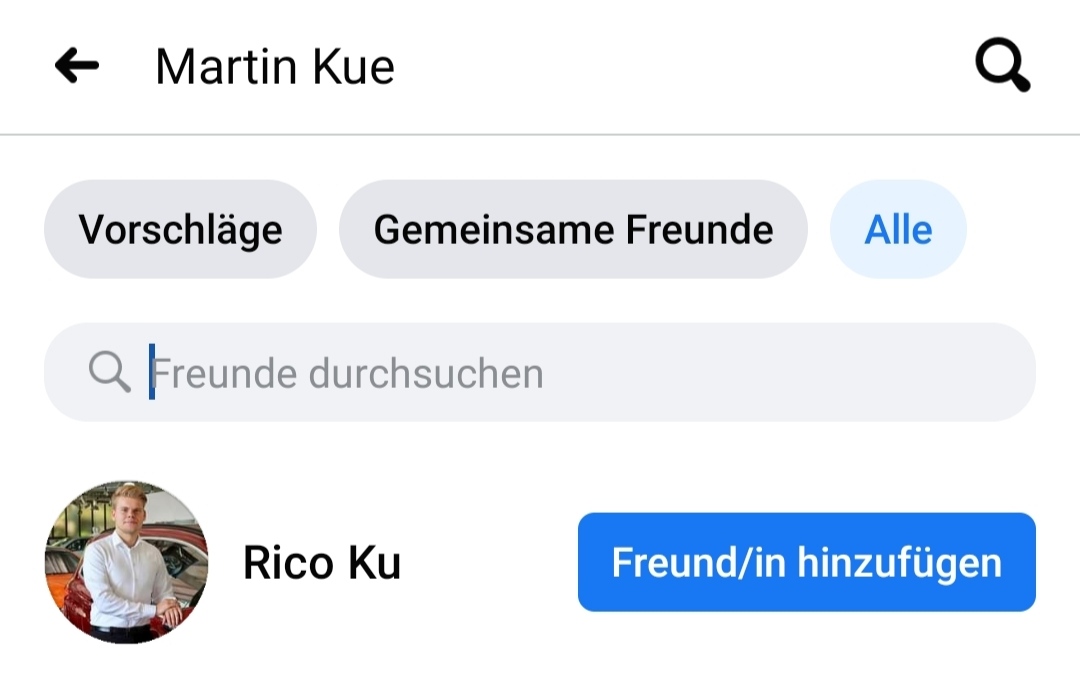This screenshot has height=678, width=1080.
Task: Tap the round avatar next to Rico Ku
Action: 127,562
